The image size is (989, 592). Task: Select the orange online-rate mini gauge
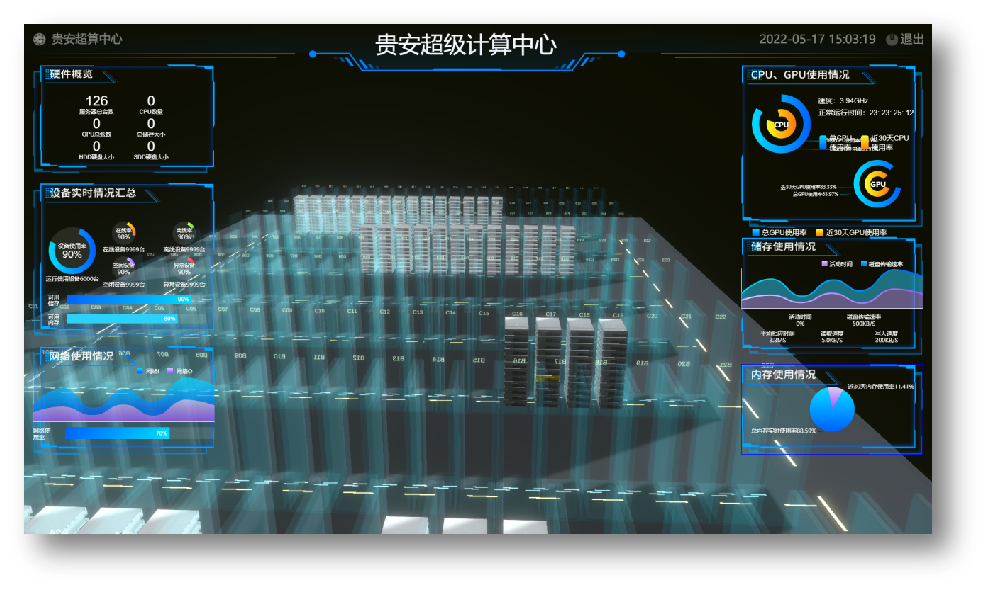point(124,234)
